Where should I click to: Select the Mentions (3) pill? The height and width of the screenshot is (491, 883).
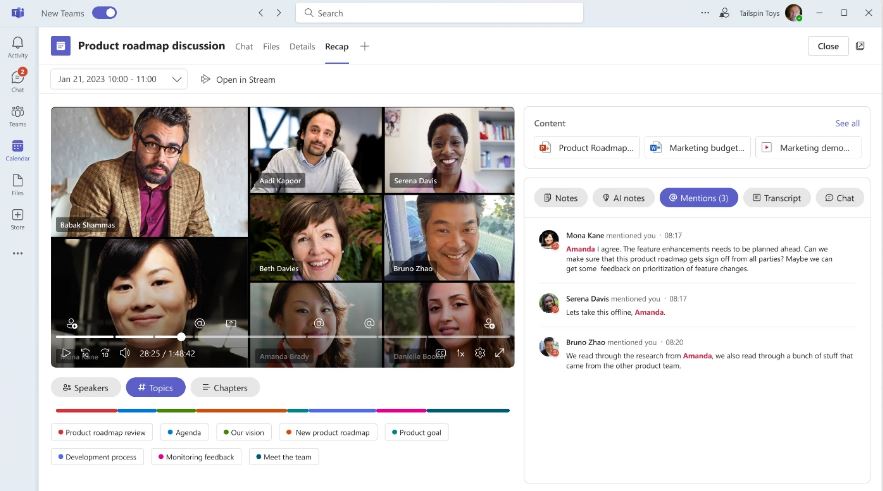[698, 198]
